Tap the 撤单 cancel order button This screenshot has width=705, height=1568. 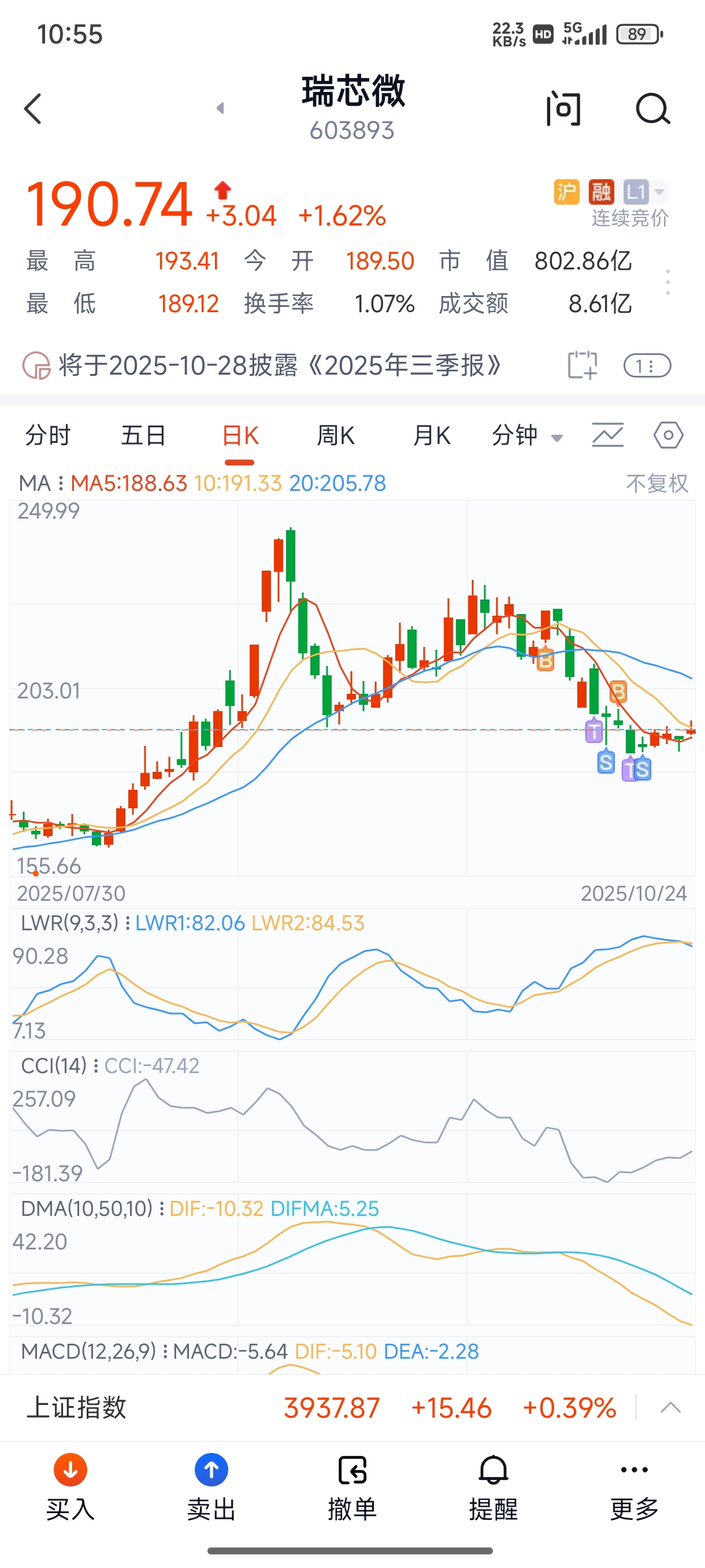(352, 1488)
